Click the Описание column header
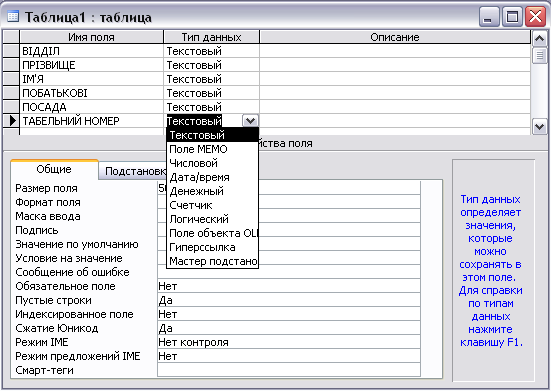The image size is (551, 391). (395, 37)
